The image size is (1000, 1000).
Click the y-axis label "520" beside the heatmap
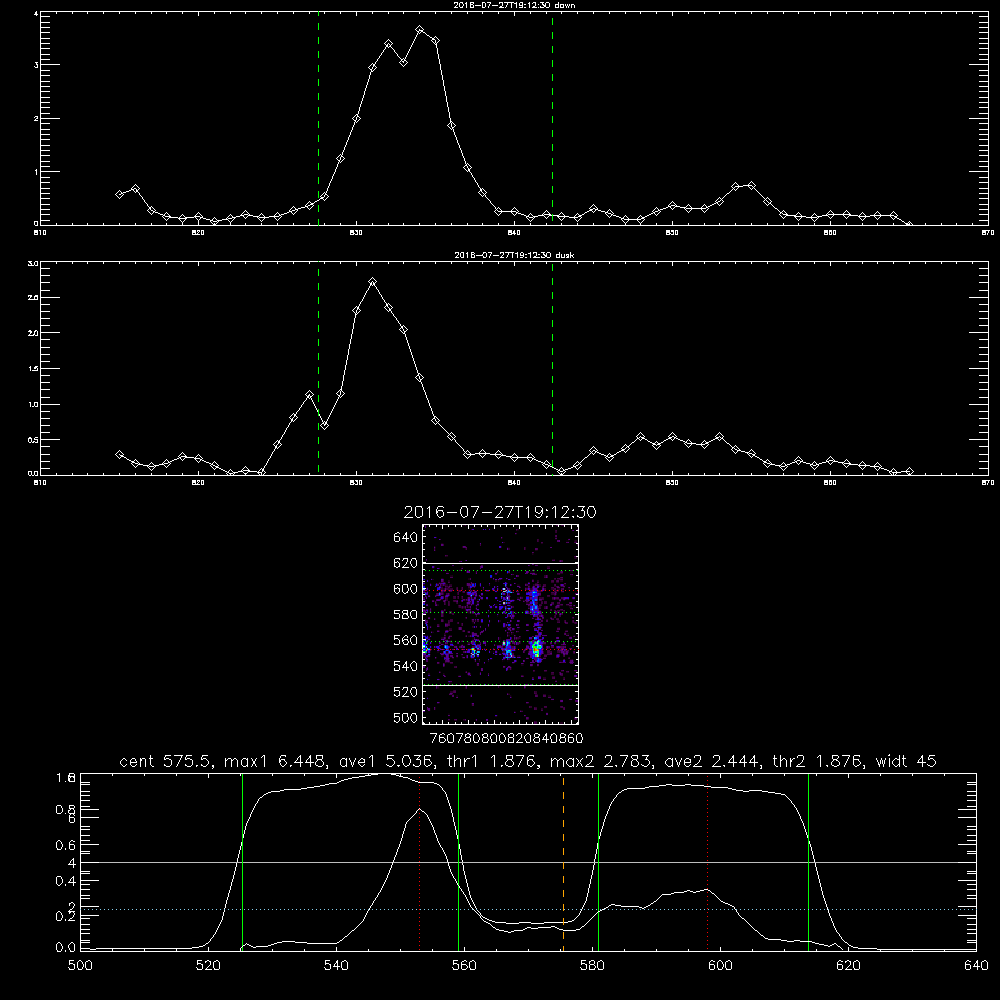click(406, 692)
